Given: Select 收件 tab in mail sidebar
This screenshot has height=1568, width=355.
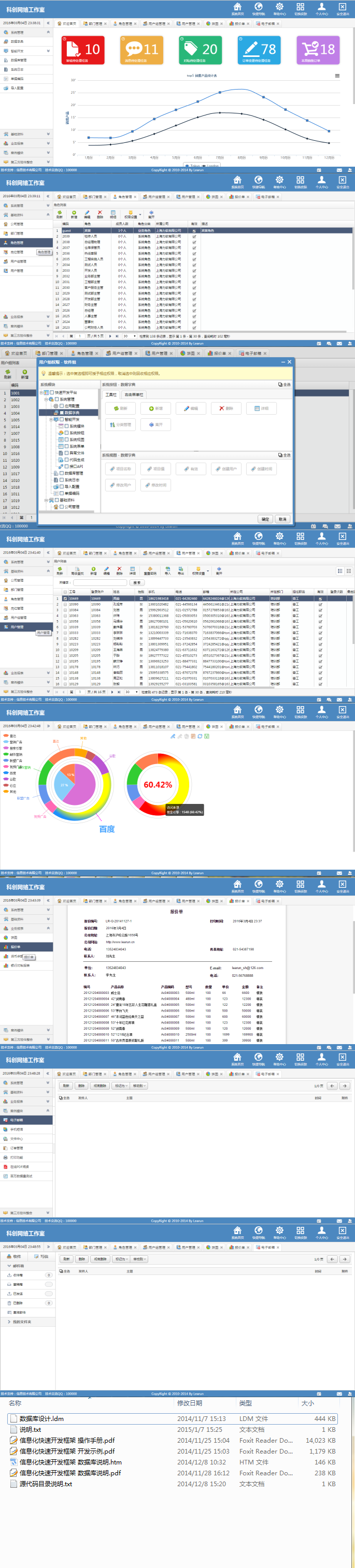Looking at the screenshot, I should (x=13, y=1256).
